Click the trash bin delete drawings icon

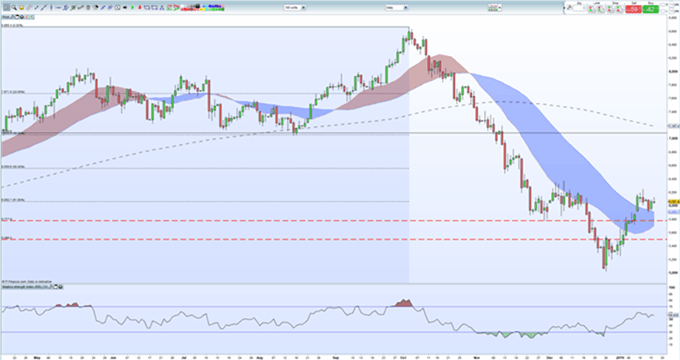pyautogui.click(x=88, y=7)
